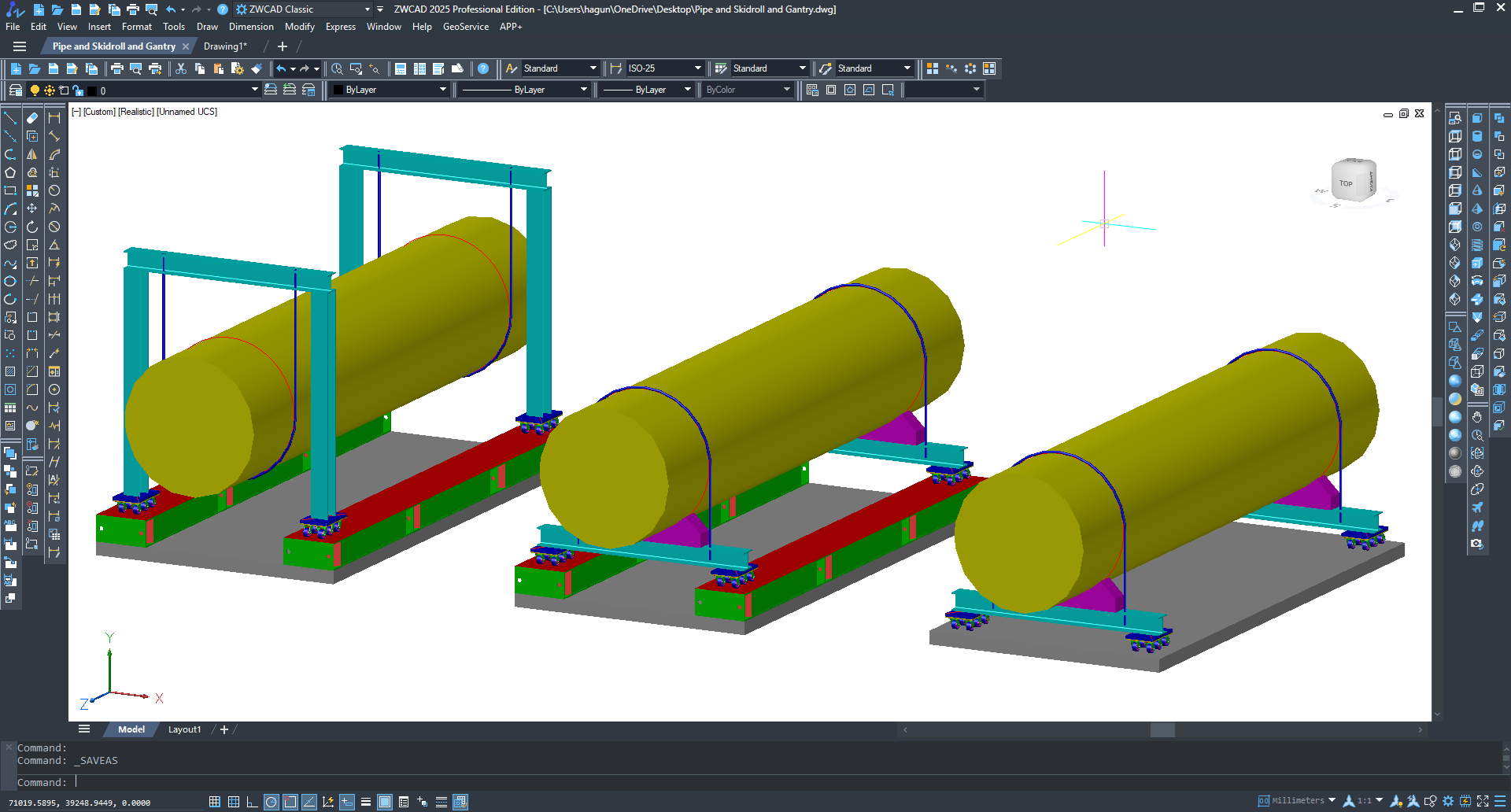
Task: Select the Polygon drawing tool
Action: pyautogui.click(x=10, y=172)
